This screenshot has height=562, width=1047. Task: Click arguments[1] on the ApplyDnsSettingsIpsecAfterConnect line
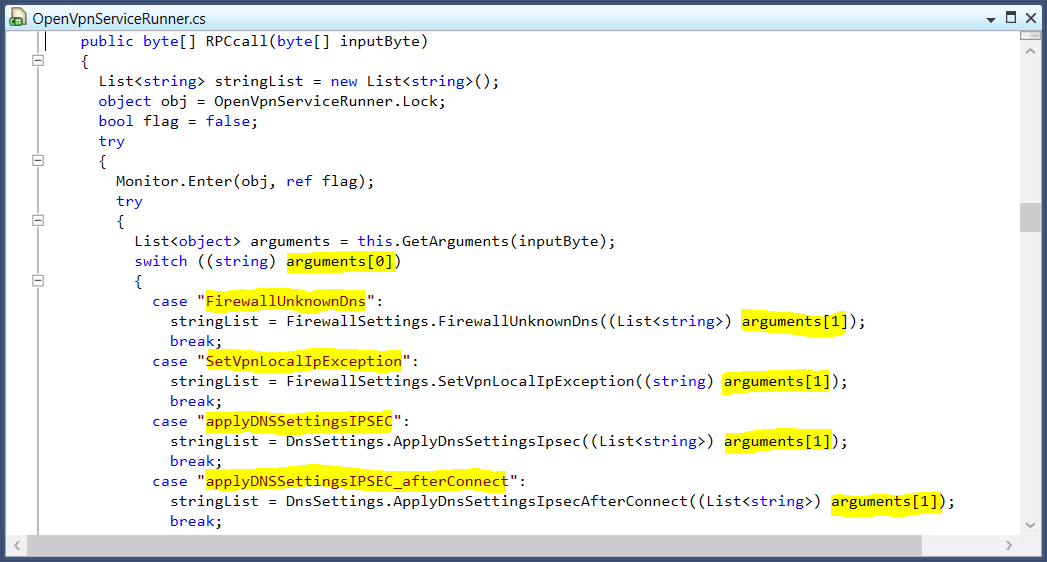click(884, 502)
